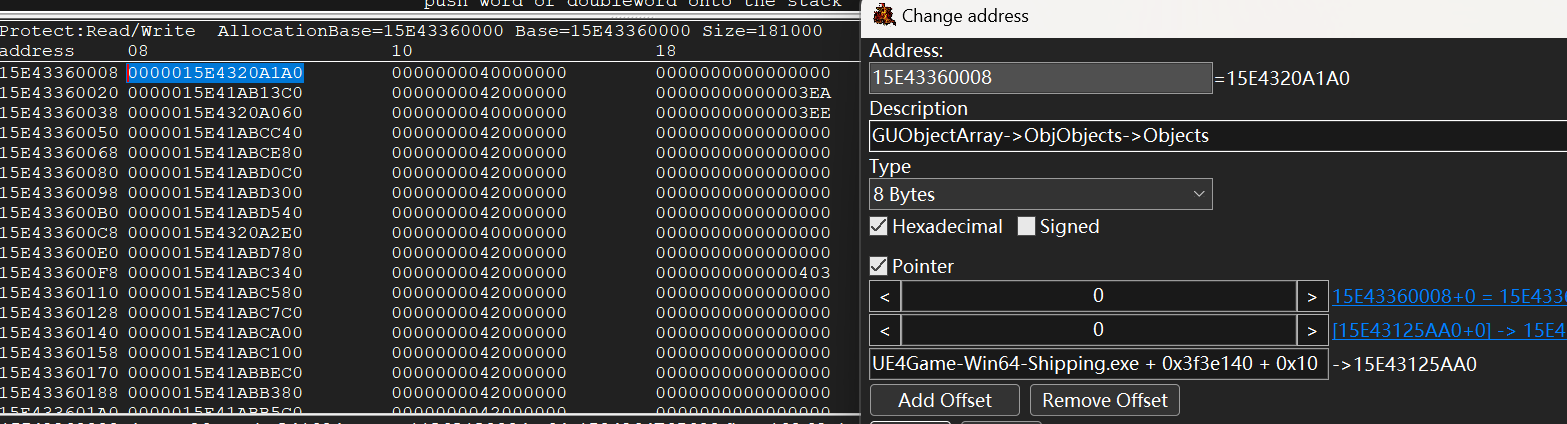Enable the Signed checkbox
Viewport: 1567px width, 424px height.
[x=1026, y=227]
